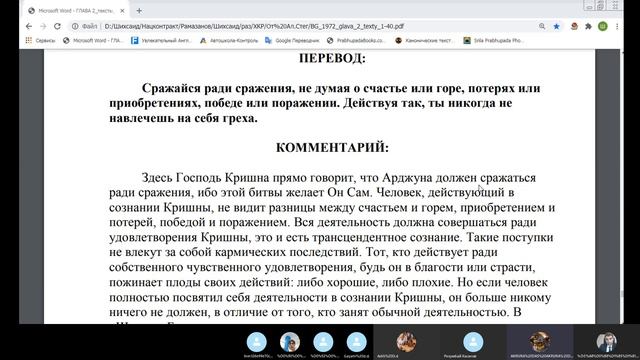Click the browser forward arrow
The image size is (640, 360).
[x=43, y=26]
